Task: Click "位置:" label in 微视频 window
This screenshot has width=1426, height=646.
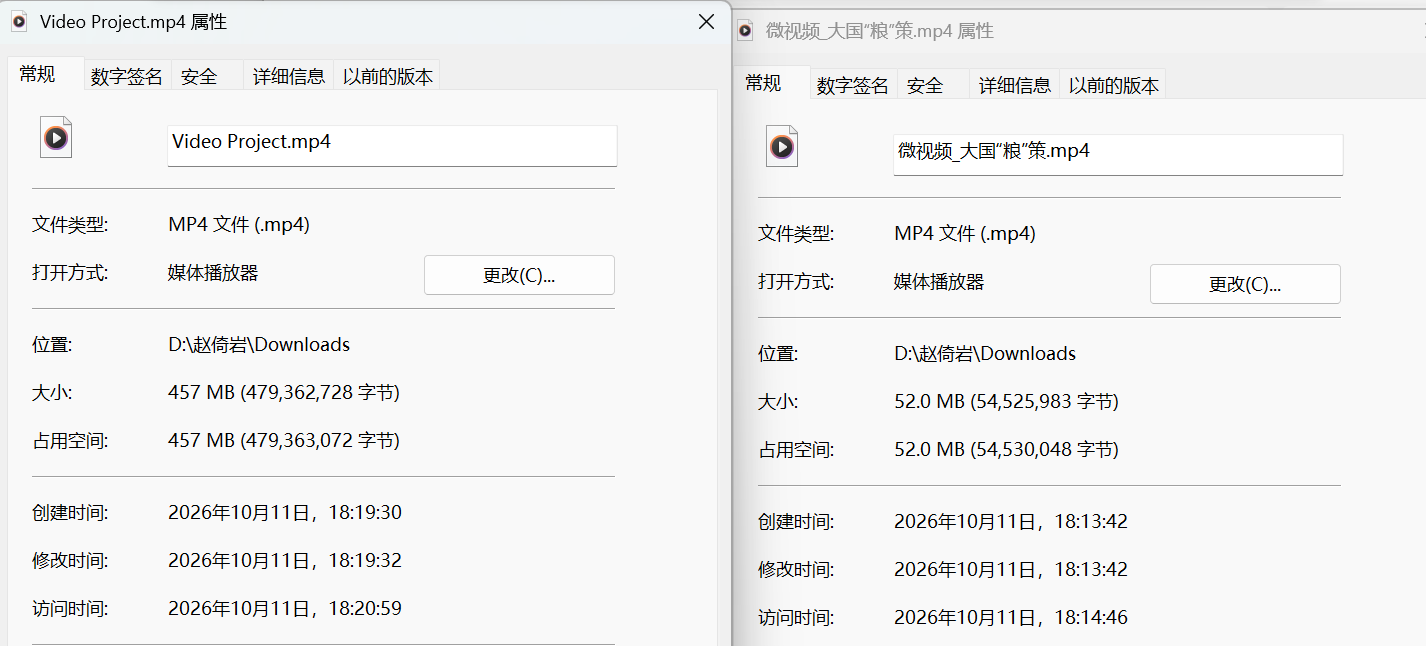Action: pyautogui.click(x=778, y=354)
